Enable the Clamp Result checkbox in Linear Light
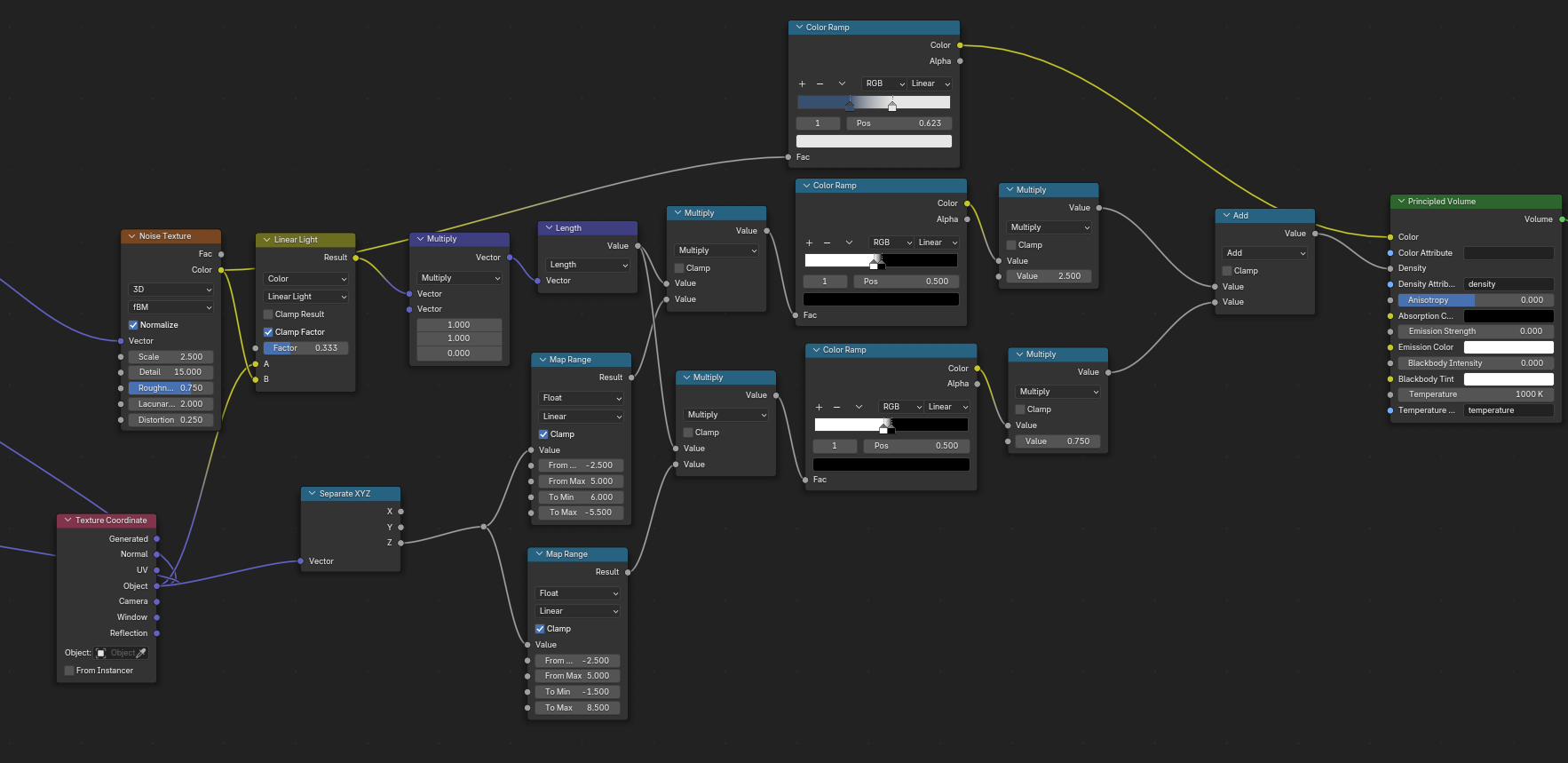This screenshot has height=763, width=1568. (268, 314)
